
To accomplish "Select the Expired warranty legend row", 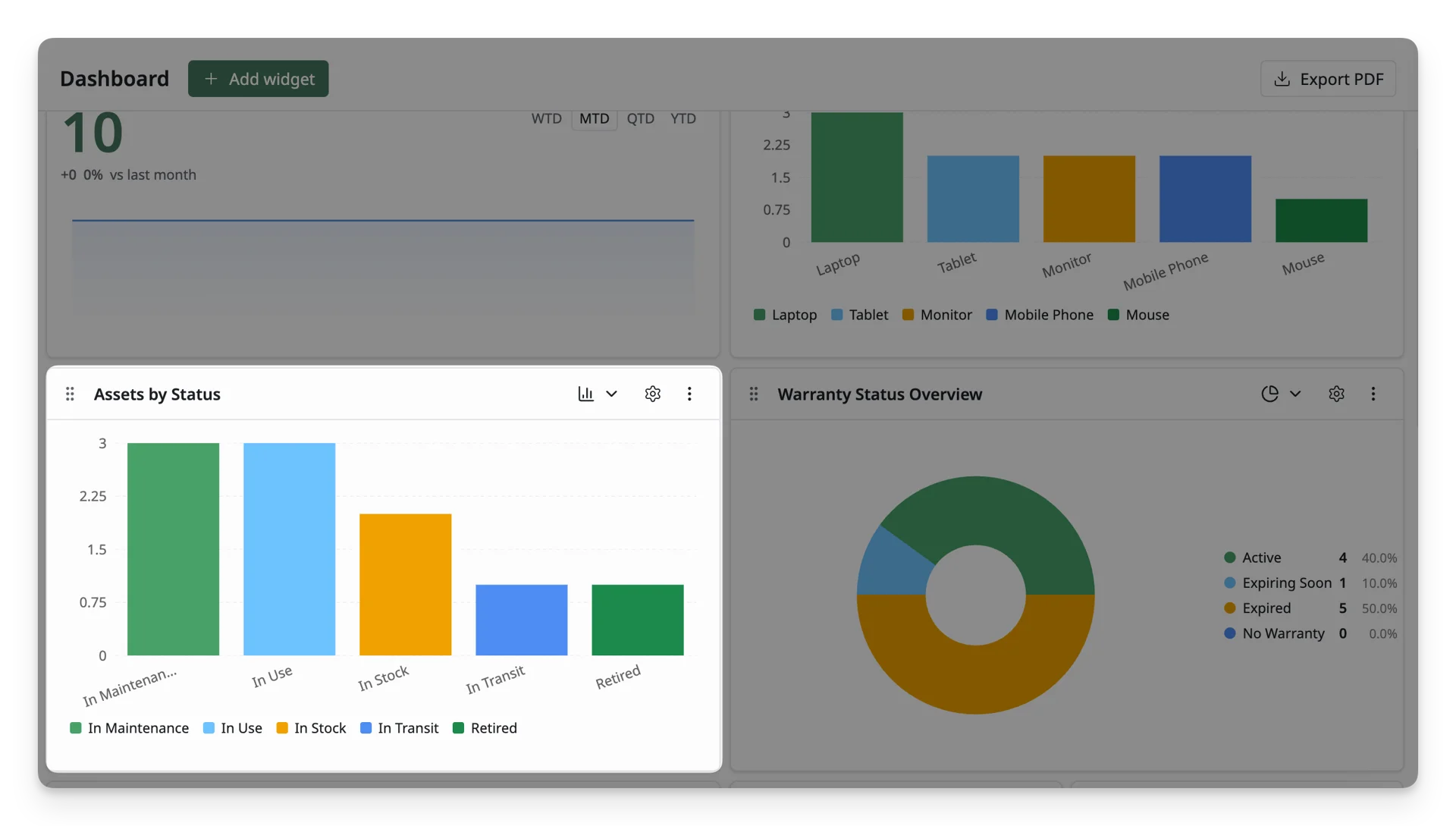I will (x=1310, y=608).
